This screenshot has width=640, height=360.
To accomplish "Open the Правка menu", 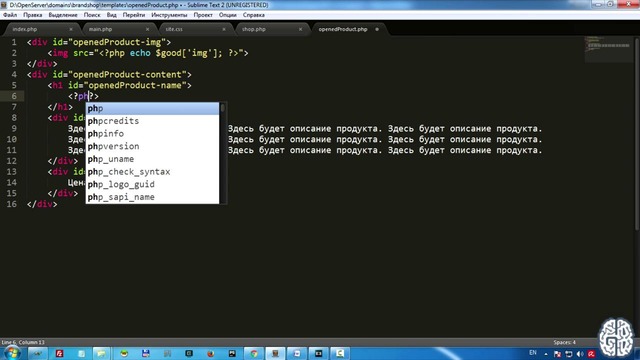I will [33, 15].
